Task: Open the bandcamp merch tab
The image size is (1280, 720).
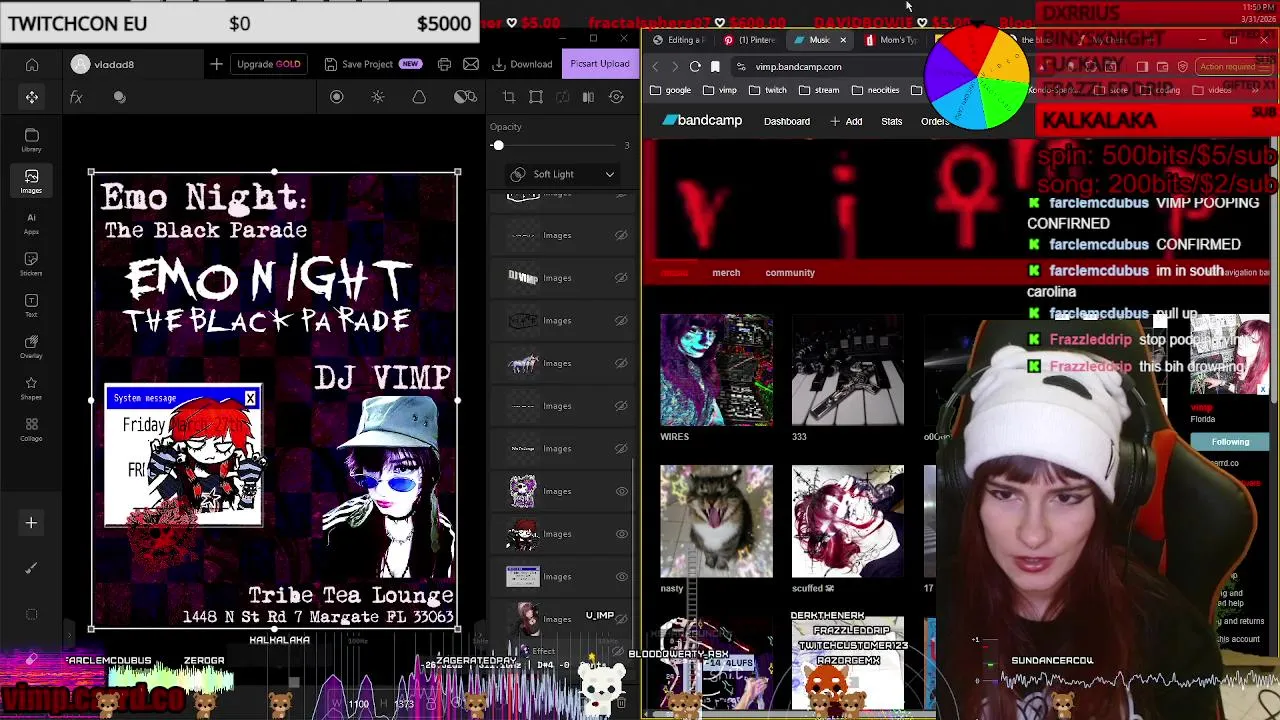Action: click(x=726, y=273)
